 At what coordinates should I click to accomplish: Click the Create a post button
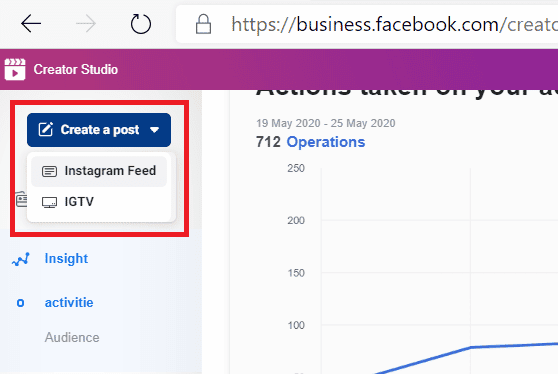(x=99, y=130)
